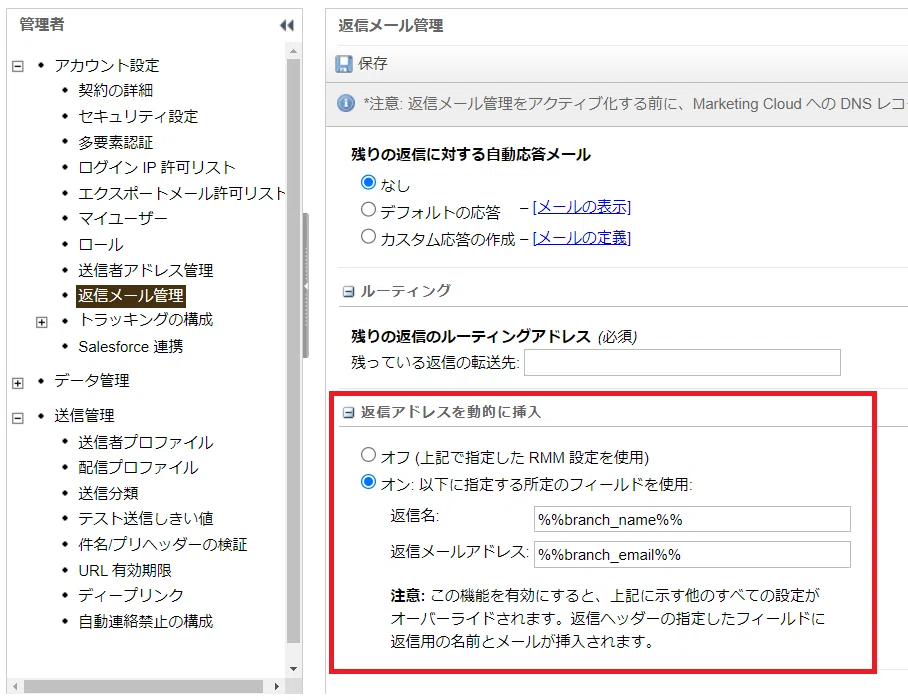Open トラッキングの構成 item
Viewport: 908px width, 700px height.
pos(146,320)
